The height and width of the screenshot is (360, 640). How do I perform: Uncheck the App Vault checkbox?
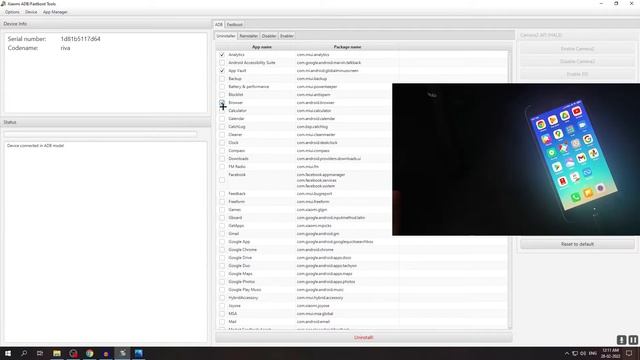(222, 71)
